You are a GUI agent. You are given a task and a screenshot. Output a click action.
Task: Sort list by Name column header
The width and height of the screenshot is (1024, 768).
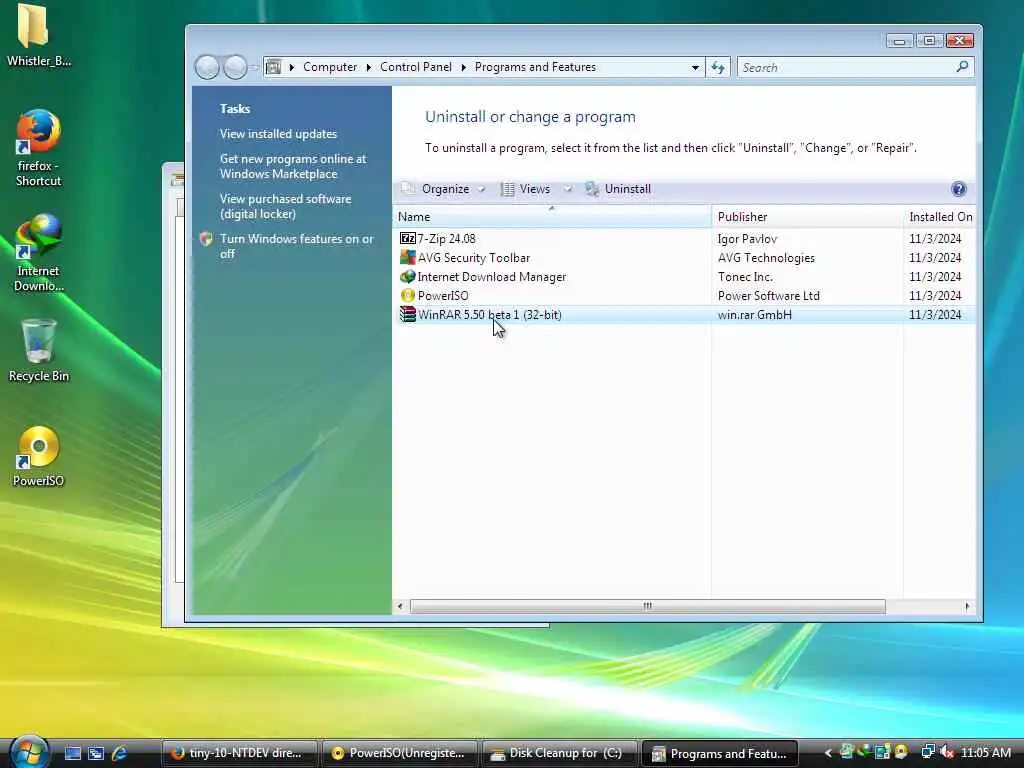tap(552, 217)
